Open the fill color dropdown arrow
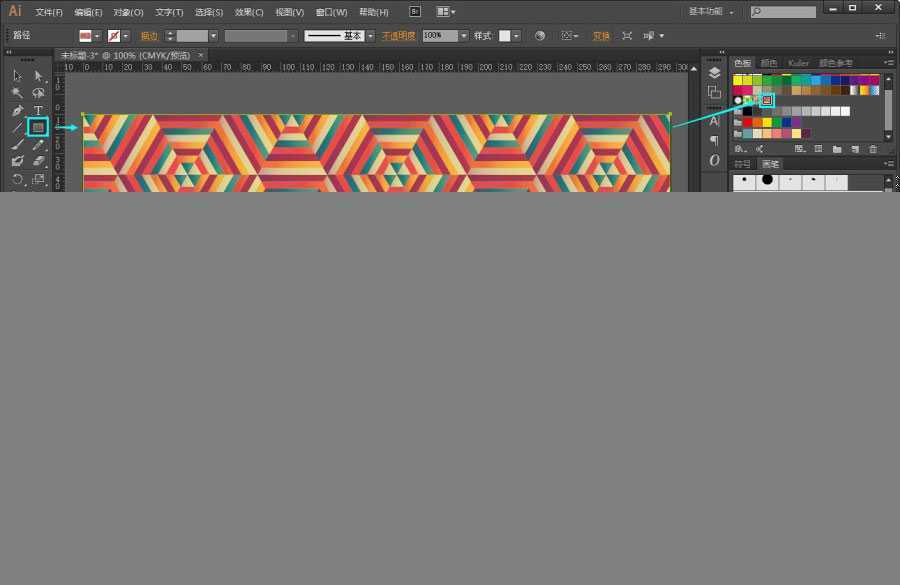This screenshot has height=585, width=900. coord(97,36)
